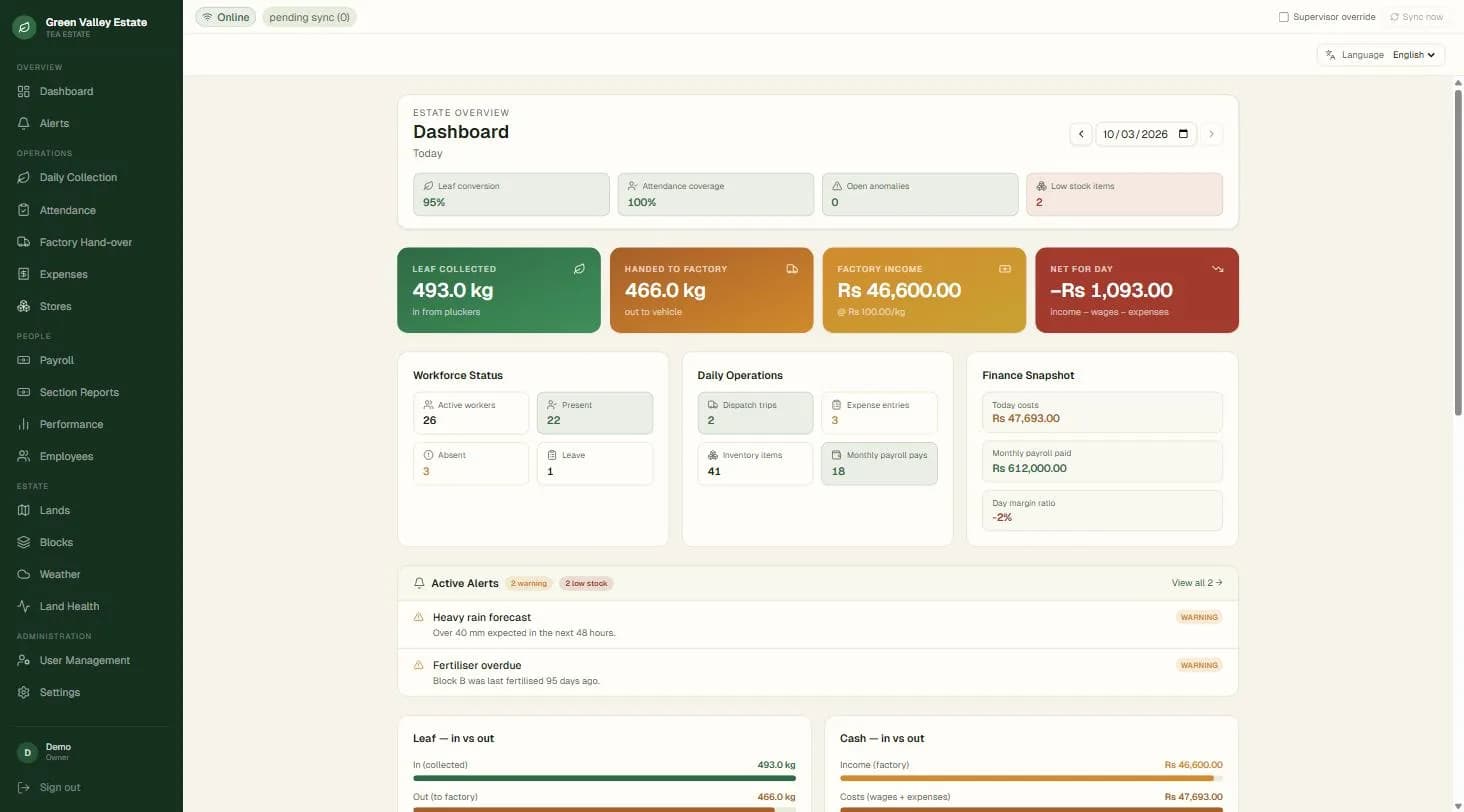
Task: Click the Attendance clipboard icon
Action: 24,210
